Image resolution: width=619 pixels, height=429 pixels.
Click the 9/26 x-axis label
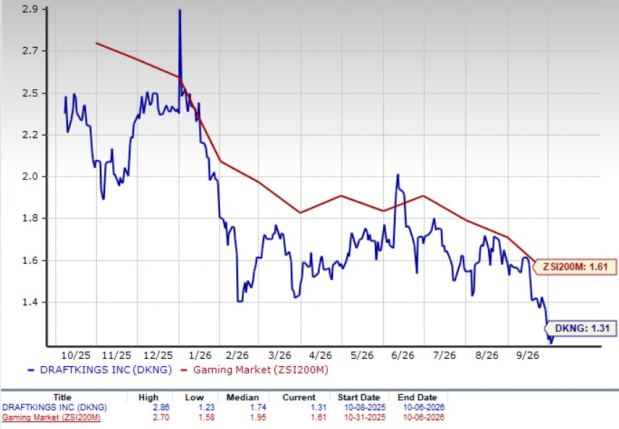click(528, 356)
